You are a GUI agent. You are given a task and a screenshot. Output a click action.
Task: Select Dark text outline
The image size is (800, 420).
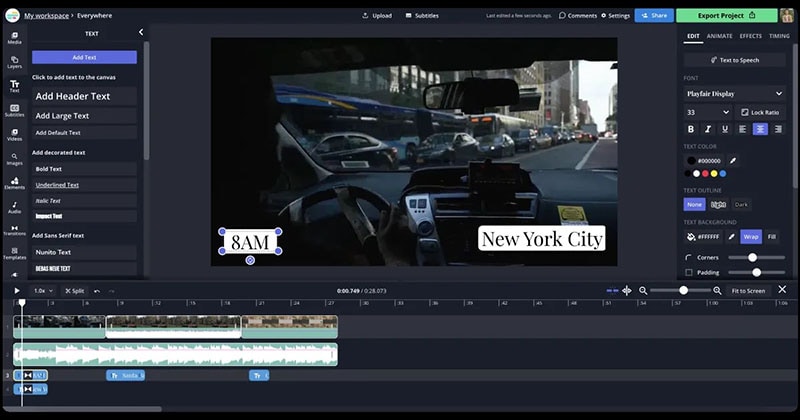741,205
